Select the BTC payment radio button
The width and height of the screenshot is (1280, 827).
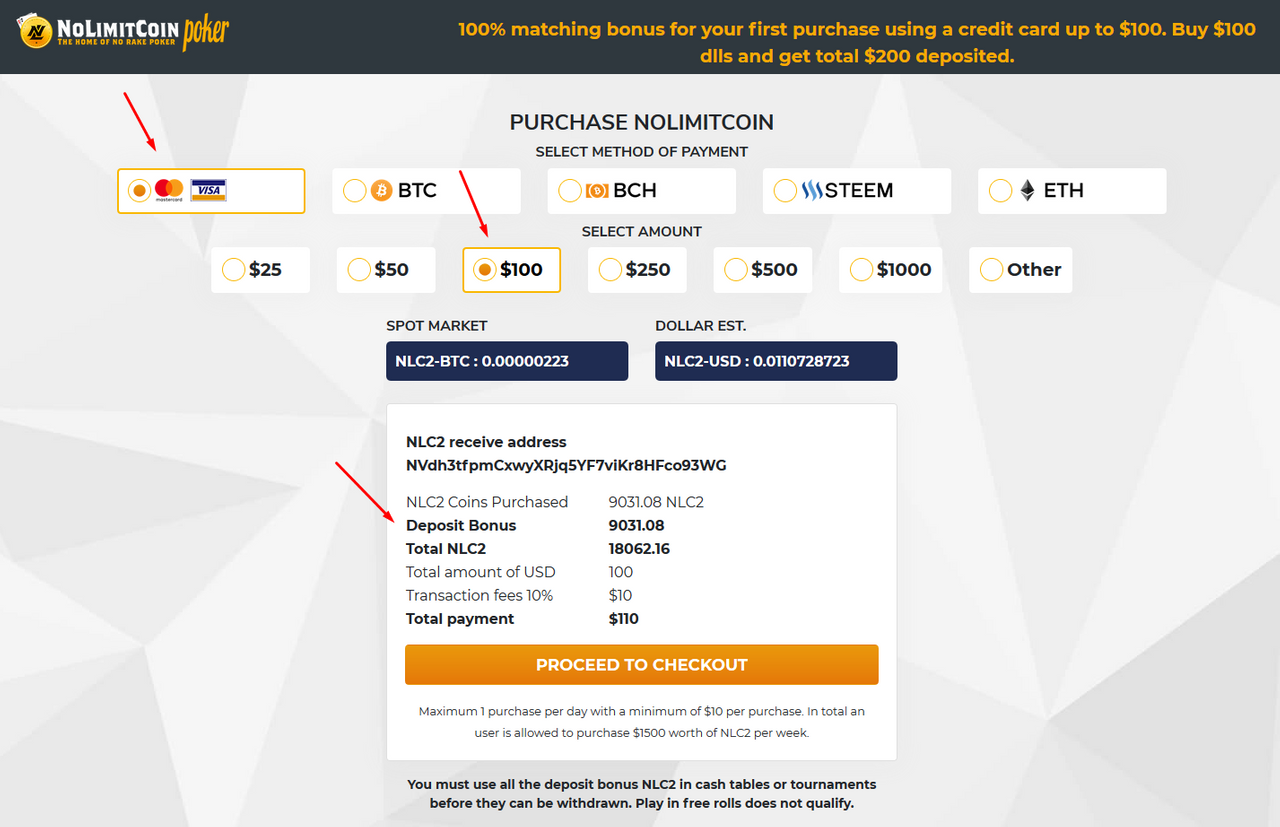[354, 190]
